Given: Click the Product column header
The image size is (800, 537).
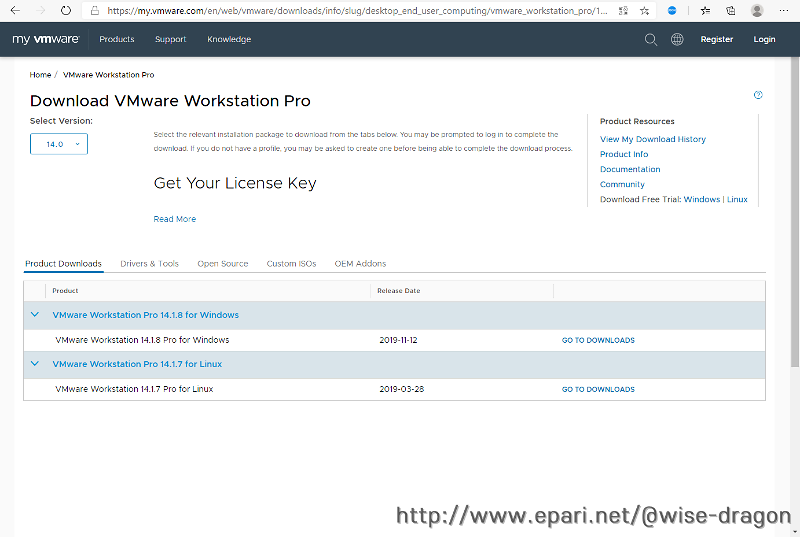Looking at the screenshot, I should click(65, 291).
